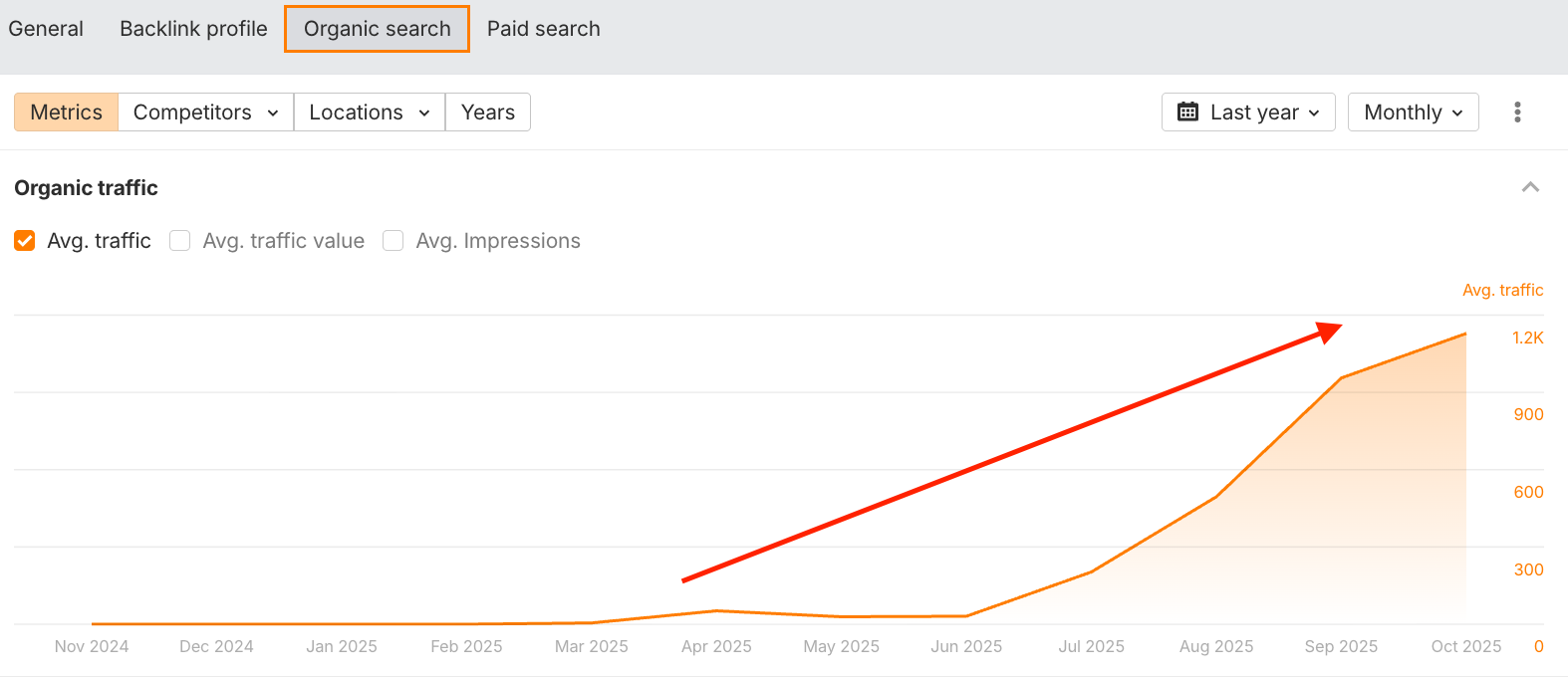Uncheck the Avg. traffic checkbox
Image resolution: width=1568 pixels, height=679 pixels.
click(25, 241)
